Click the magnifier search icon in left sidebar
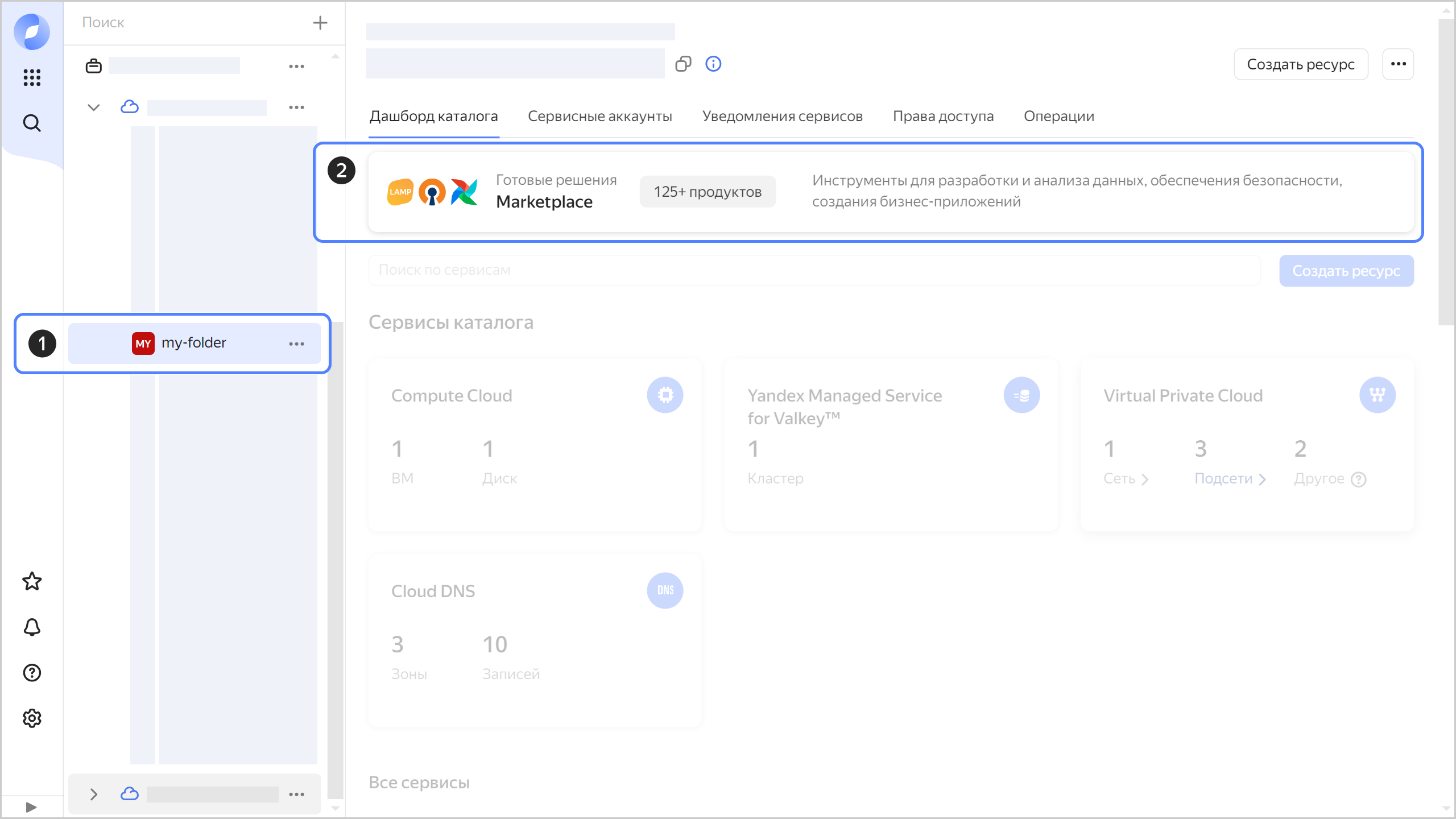The image size is (1456, 819). click(32, 123)
